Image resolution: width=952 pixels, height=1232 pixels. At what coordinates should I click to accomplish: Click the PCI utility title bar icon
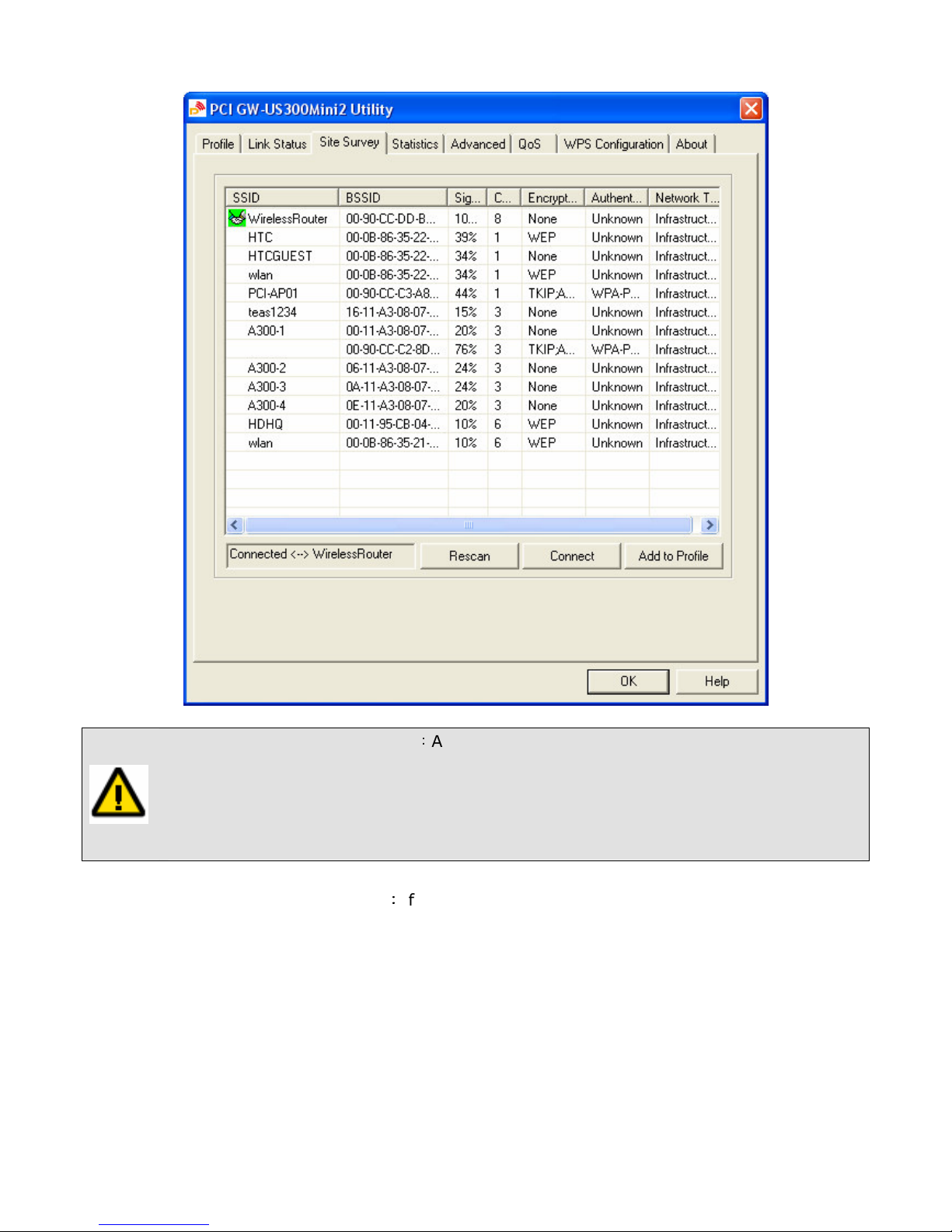pos(197,109)
